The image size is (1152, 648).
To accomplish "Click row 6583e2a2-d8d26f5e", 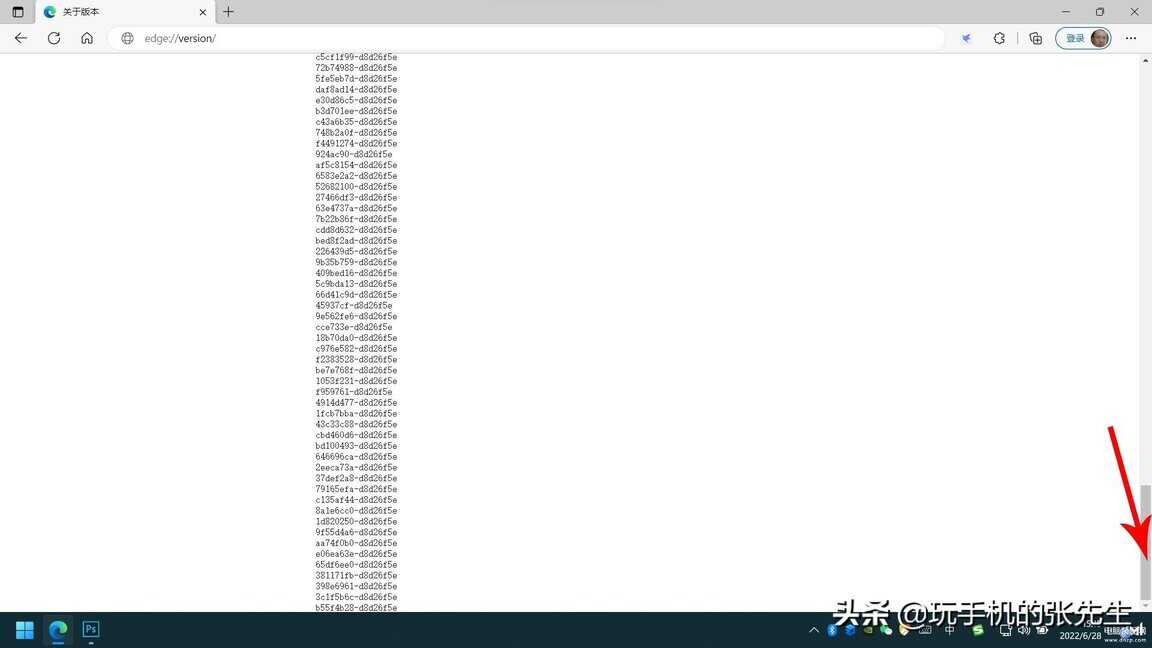I will tap(356, 176).
